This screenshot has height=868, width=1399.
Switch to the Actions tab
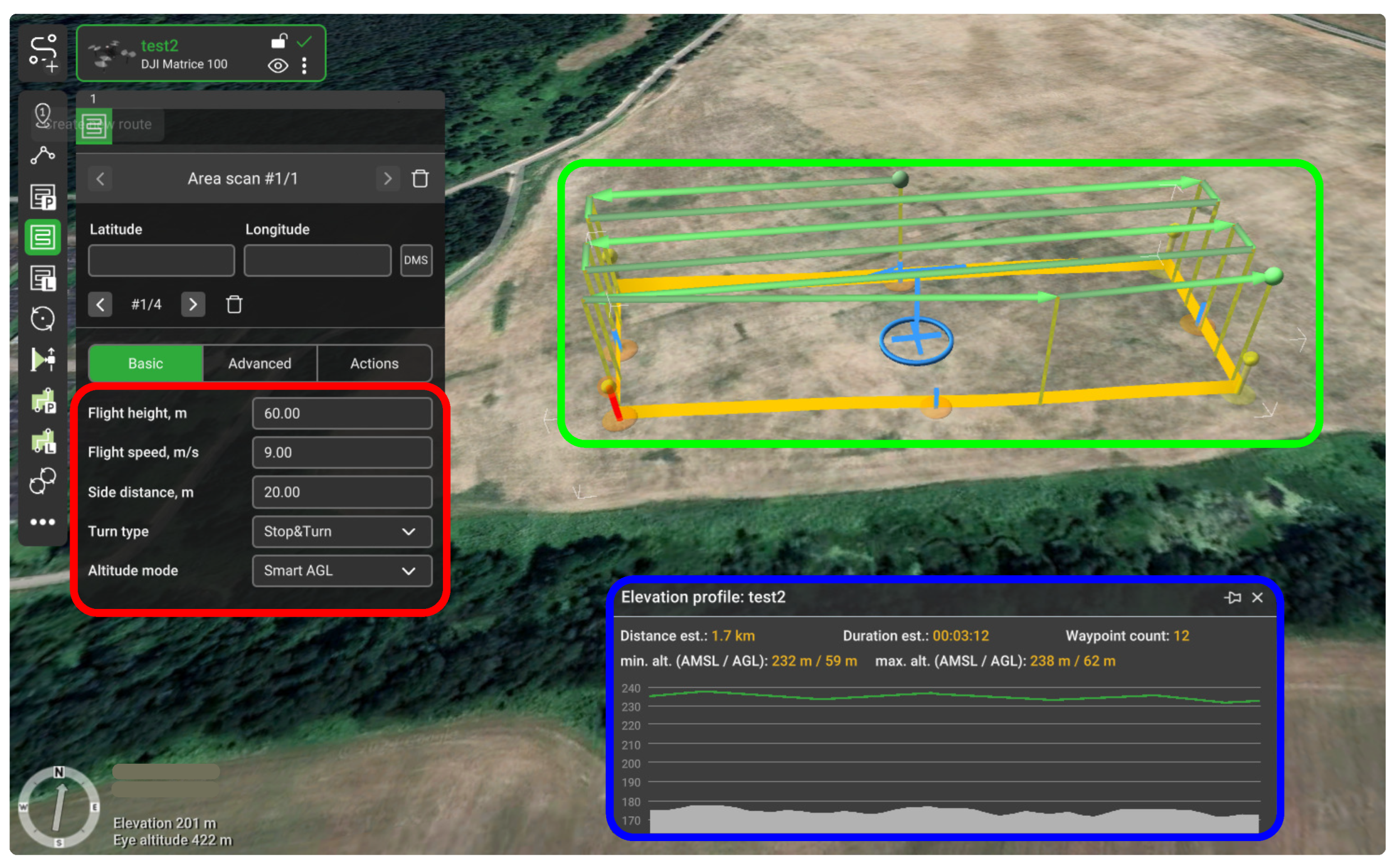tap(375, 363)
